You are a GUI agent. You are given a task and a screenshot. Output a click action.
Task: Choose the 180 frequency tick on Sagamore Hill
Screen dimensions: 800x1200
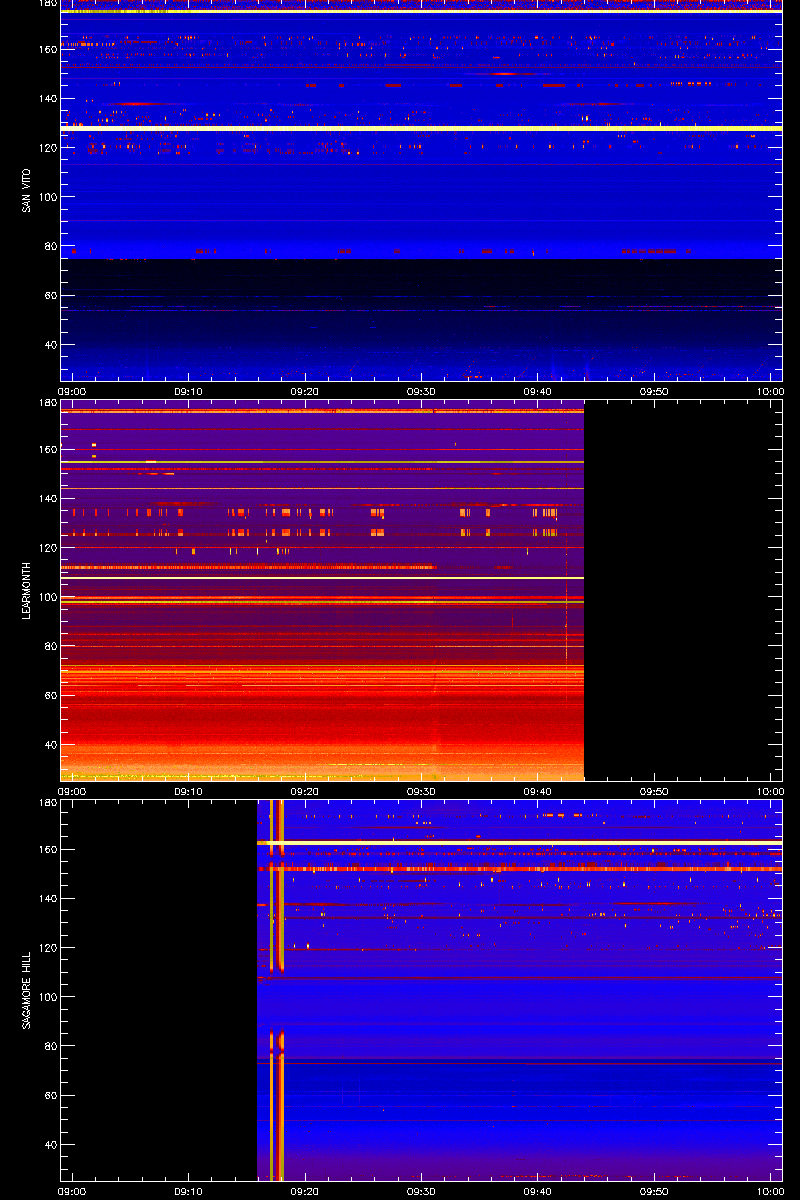[x=46, y=802]
